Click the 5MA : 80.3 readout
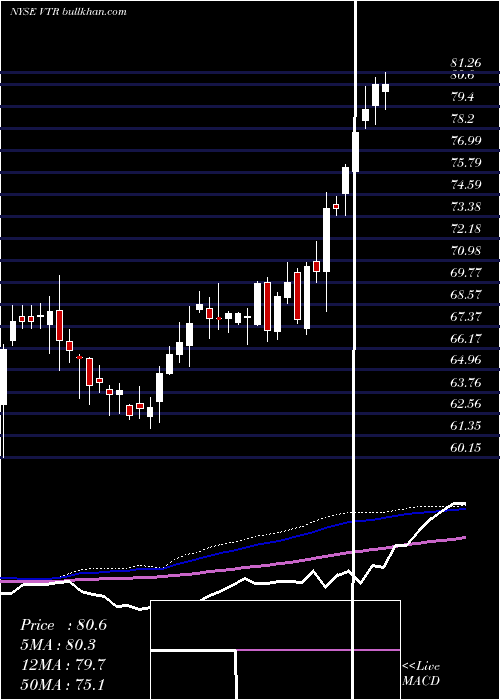 (x=58, y=645)
